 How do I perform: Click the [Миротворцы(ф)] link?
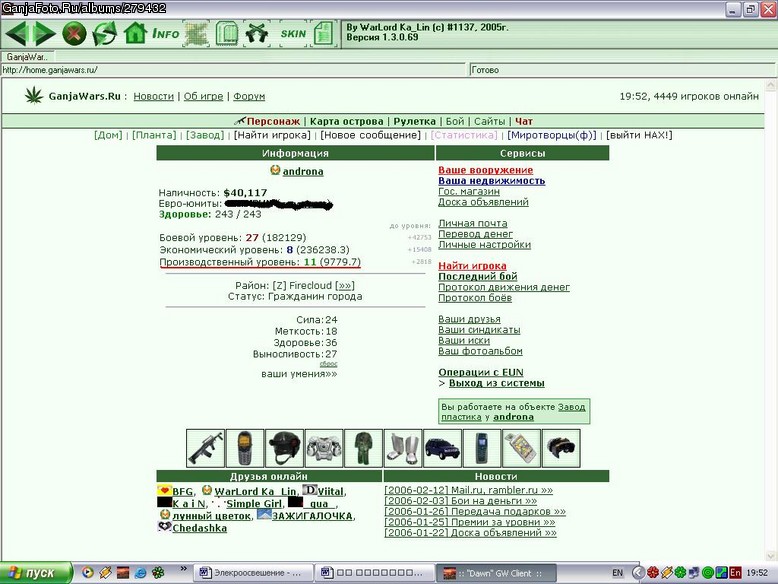[552, 135]
